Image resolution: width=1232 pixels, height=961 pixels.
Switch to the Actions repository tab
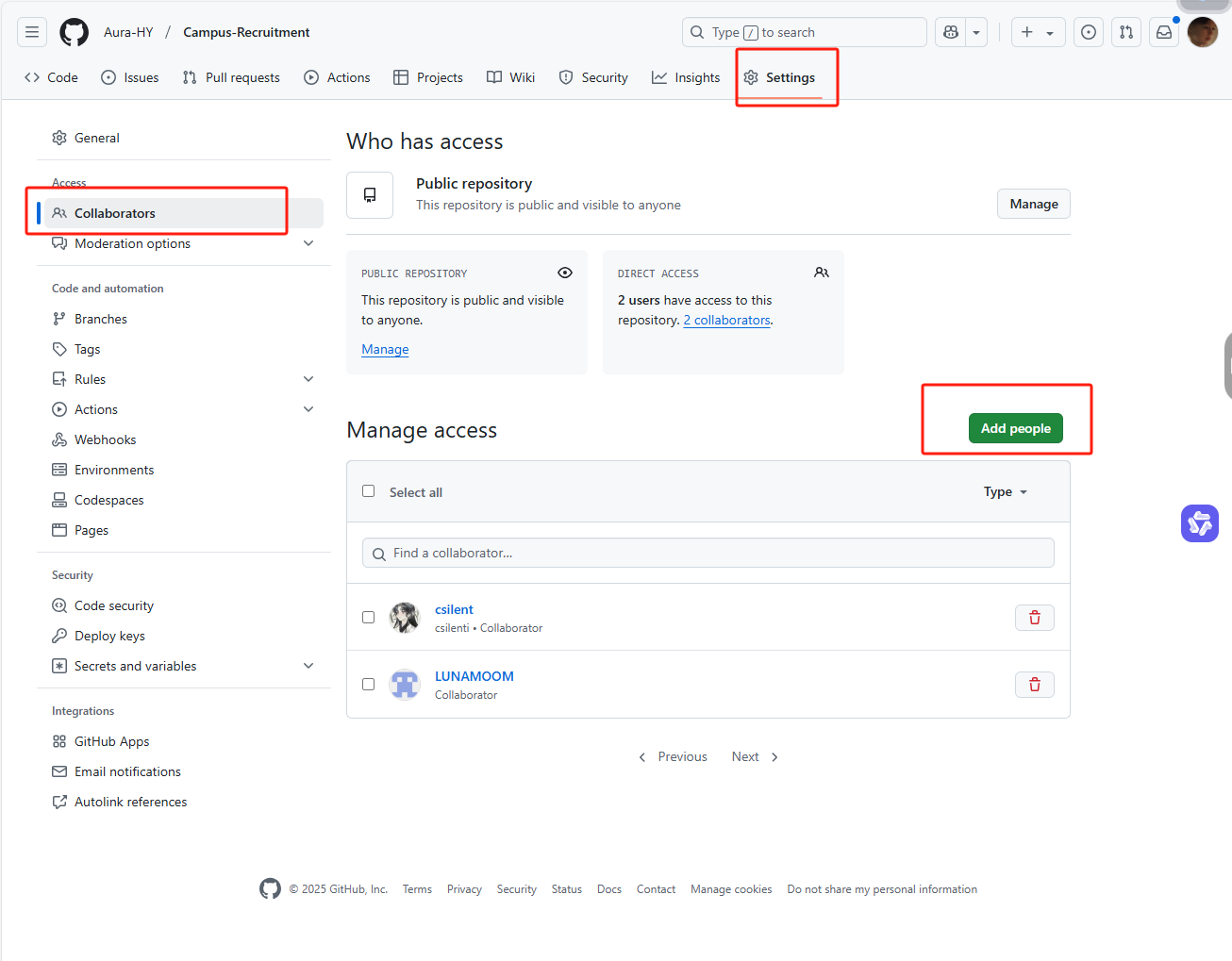click(337, 77)
